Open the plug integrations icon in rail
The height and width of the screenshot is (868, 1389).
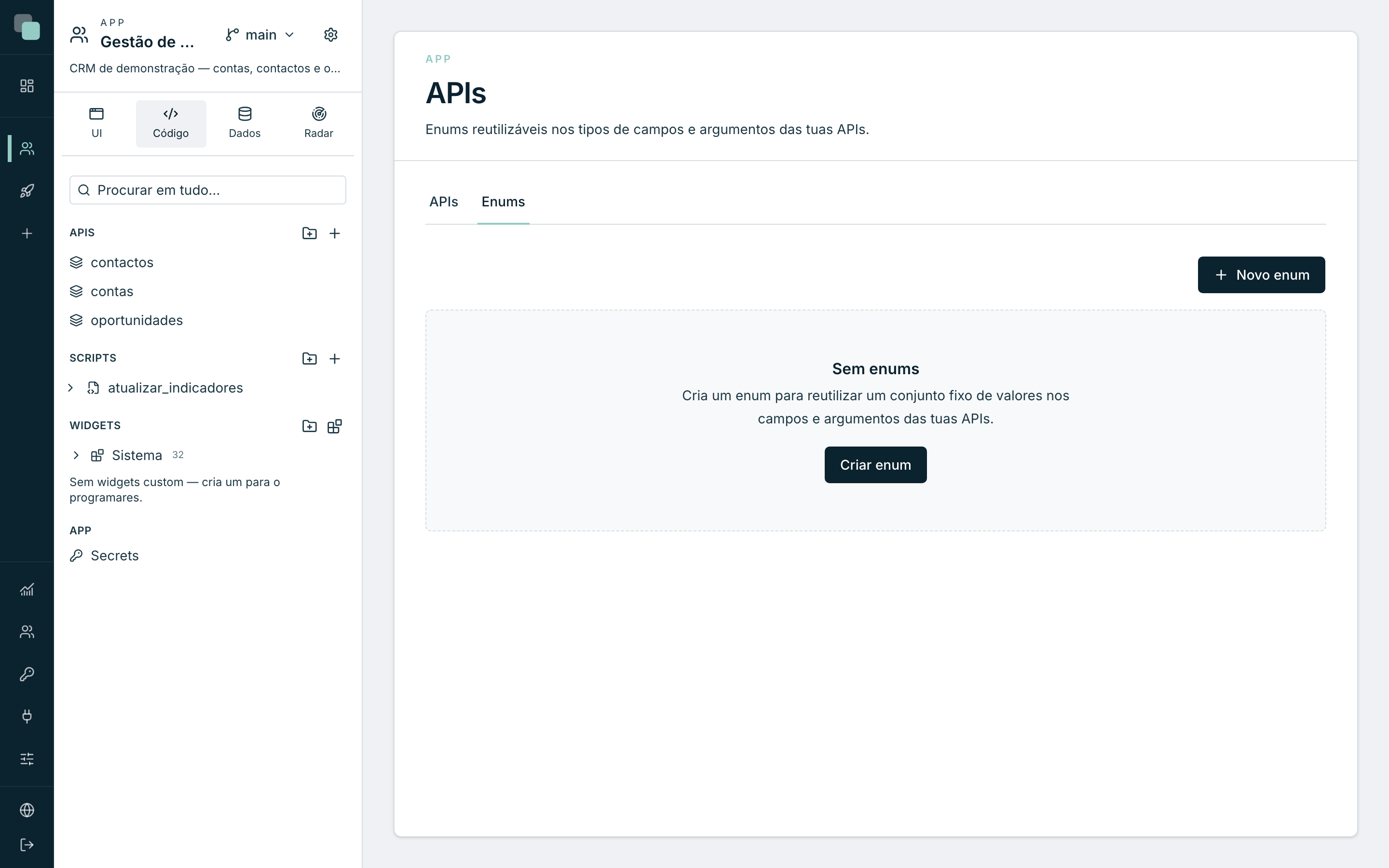(27, 717)
